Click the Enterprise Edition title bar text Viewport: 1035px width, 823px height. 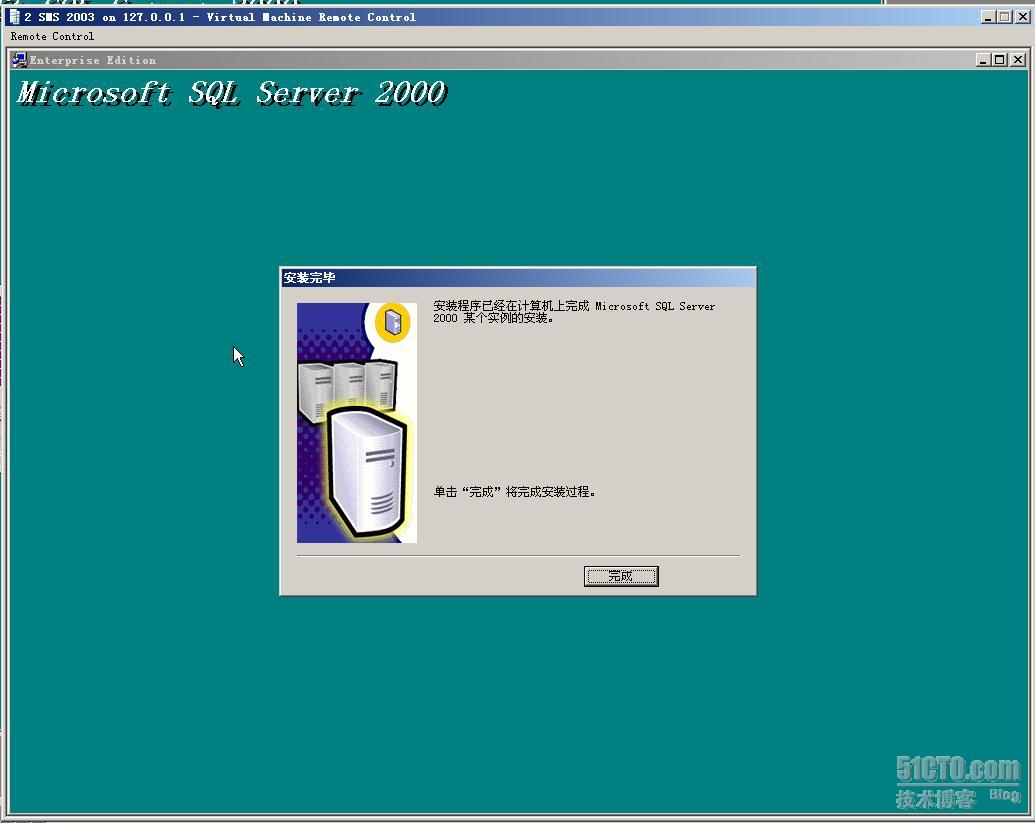[x=93, y=60]
